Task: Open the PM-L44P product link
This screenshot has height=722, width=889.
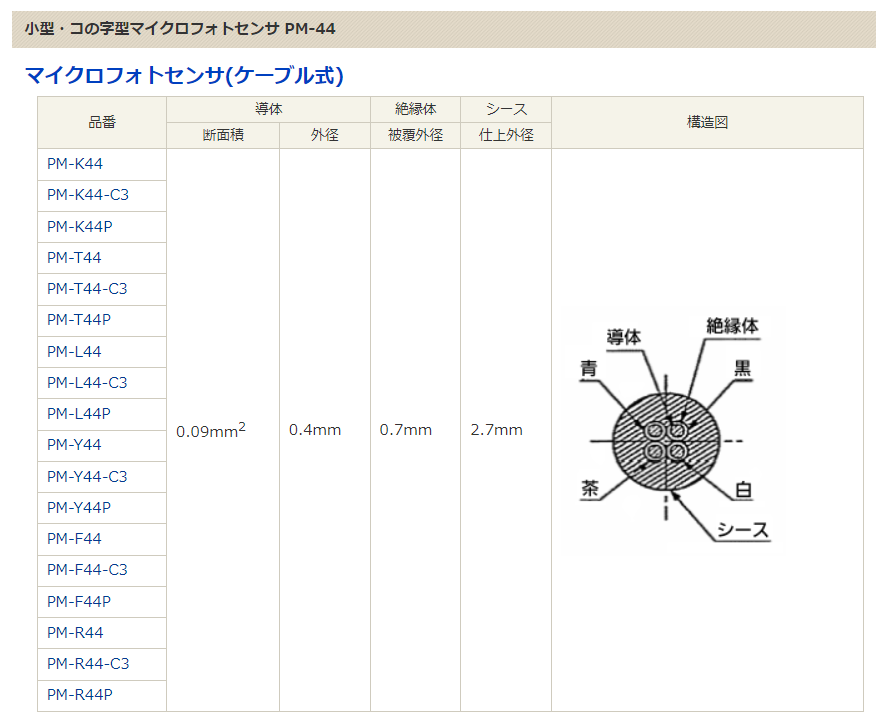Action: click(x=79, y=414)
